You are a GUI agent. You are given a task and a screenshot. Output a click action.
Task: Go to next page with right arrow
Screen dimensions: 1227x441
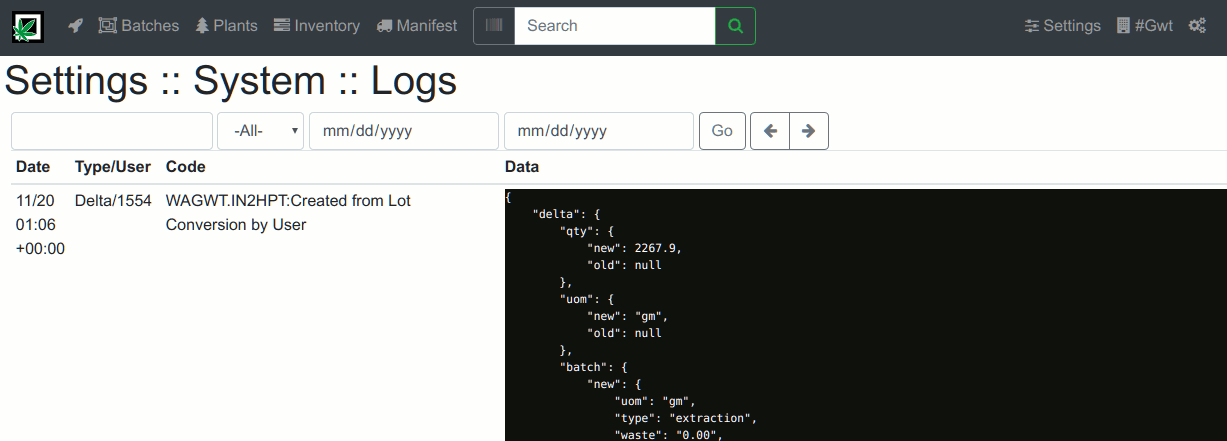[x=809, y=131]
